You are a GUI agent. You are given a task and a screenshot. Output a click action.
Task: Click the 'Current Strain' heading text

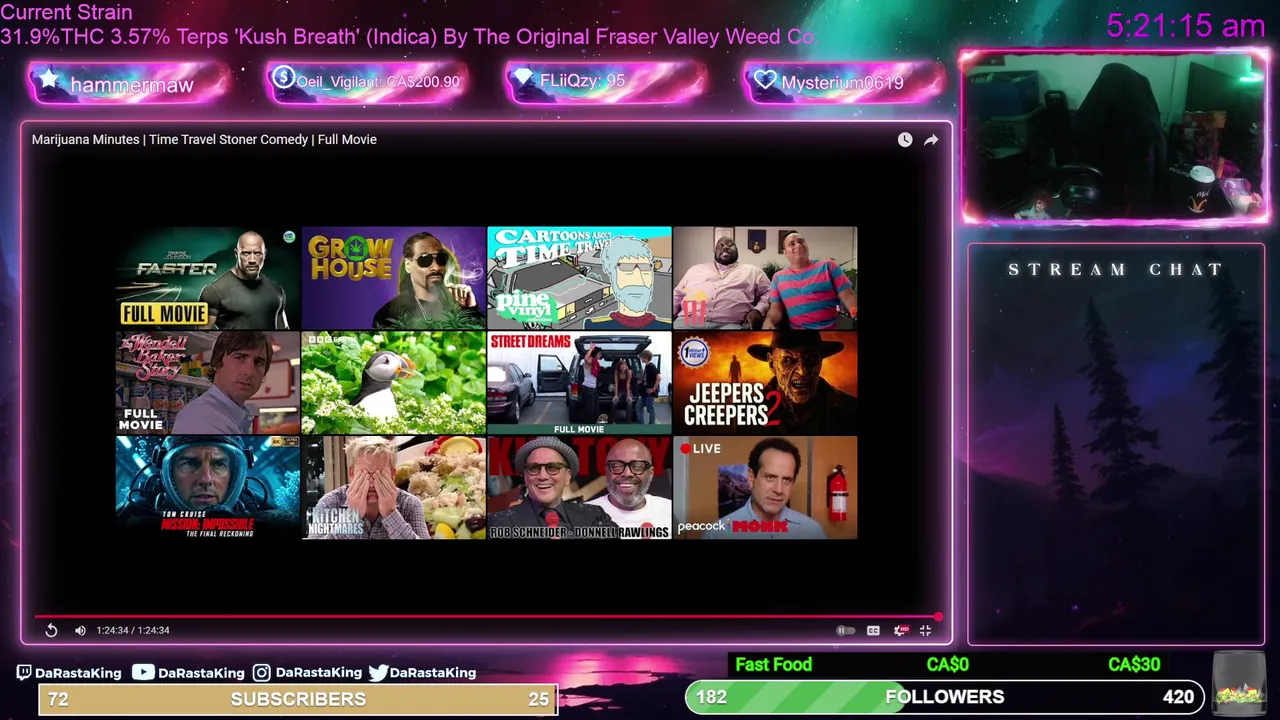tap(66, 13)
